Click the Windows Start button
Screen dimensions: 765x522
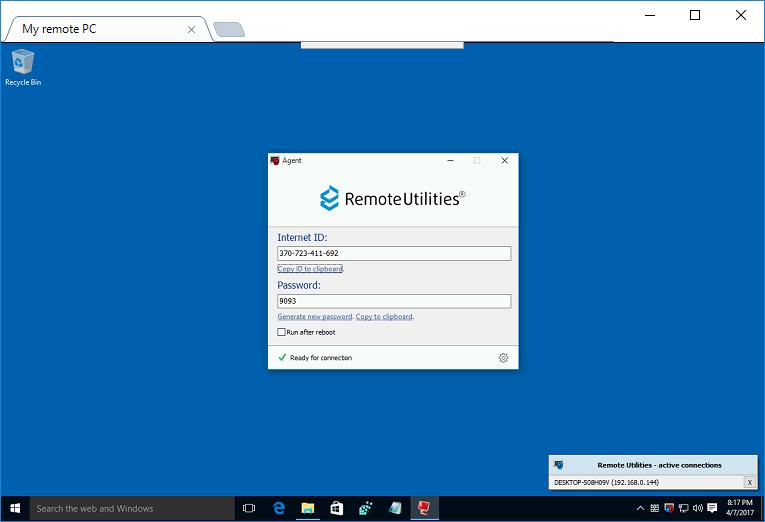[x=15, y=508]
